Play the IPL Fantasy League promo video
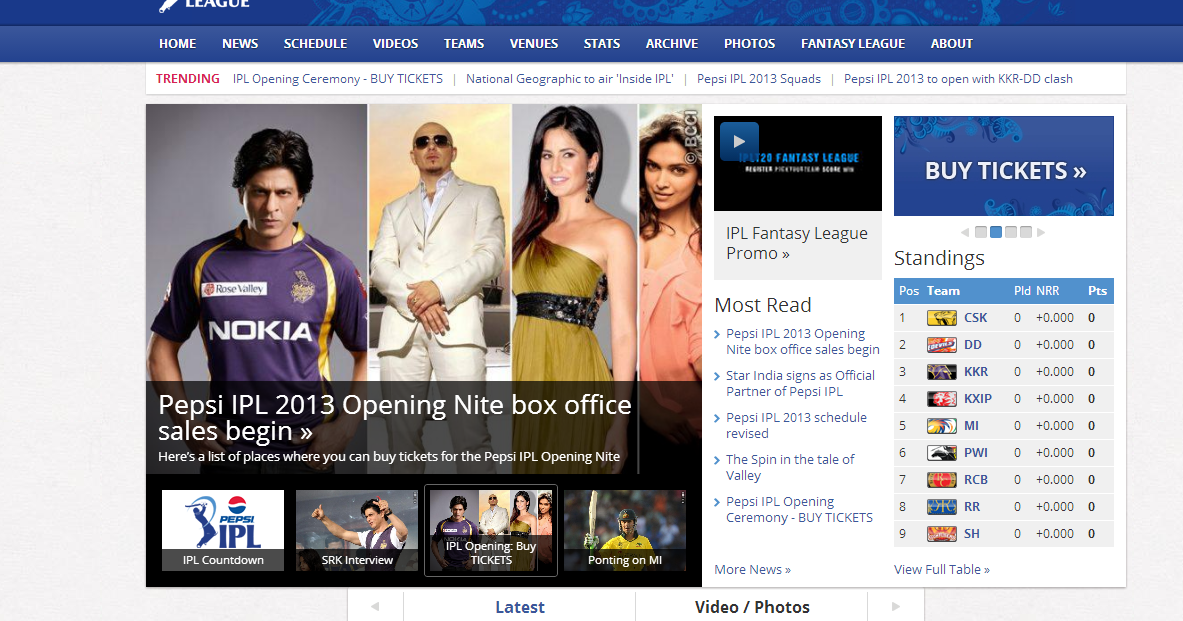Screen dimensions: 1183x621 click(739, 141)
